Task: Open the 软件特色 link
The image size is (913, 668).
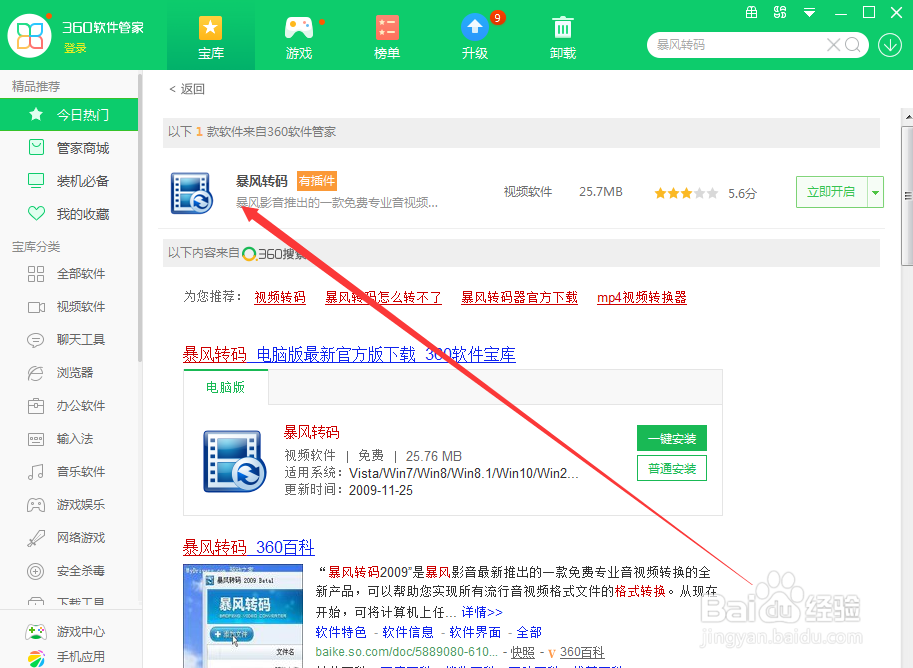Action: (341, 632)
